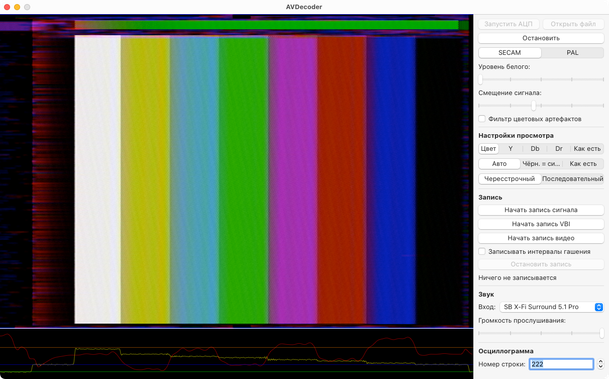609x379 pixels.
Task: Adjust the Смещение сигнала slider
Action: click(x=541, y=105)
